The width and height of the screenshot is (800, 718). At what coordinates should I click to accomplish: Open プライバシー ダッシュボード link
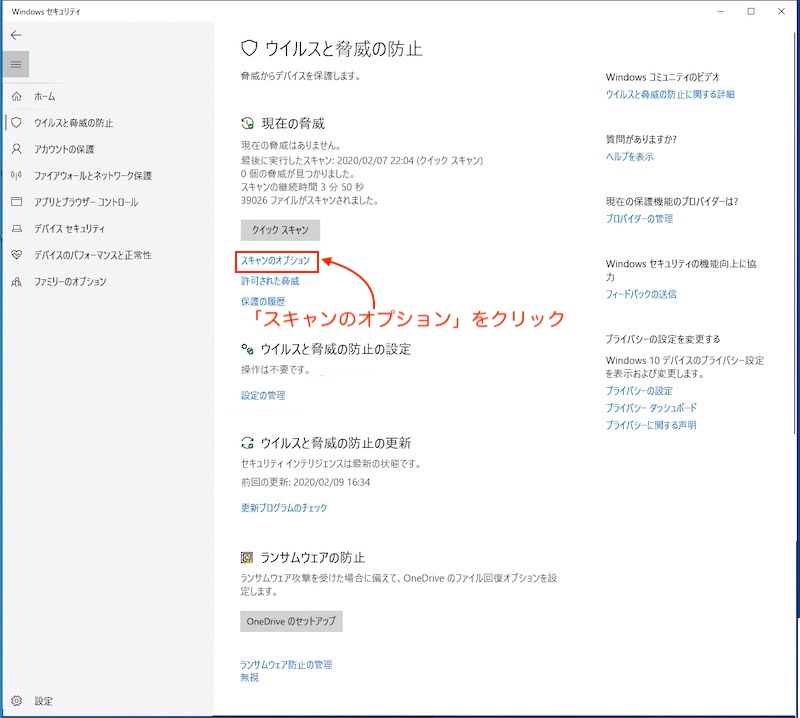[651, 408]
